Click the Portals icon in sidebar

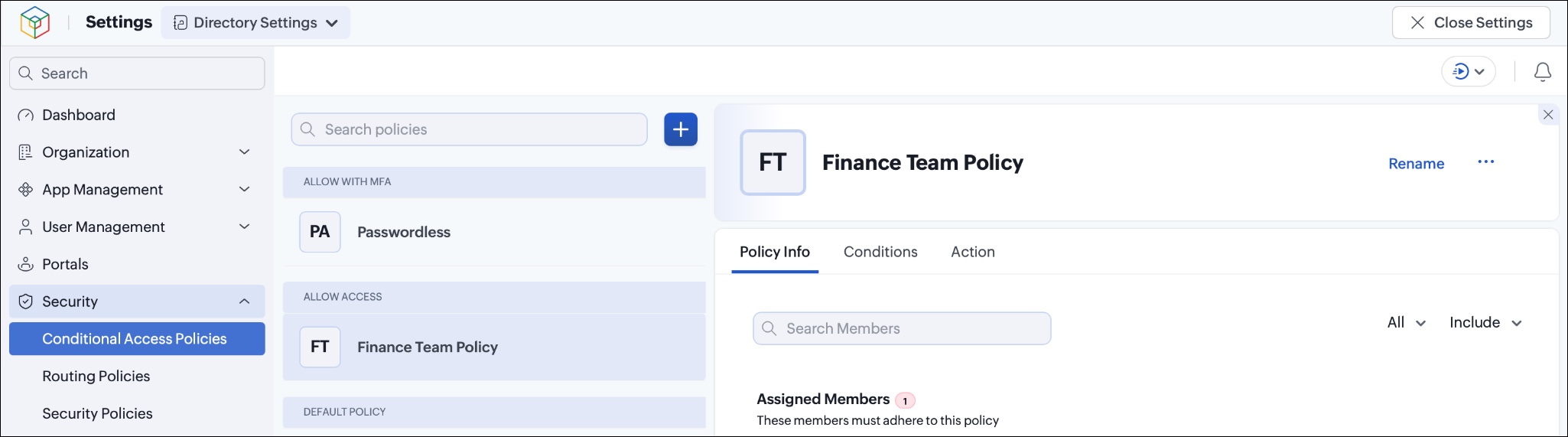(x=26, y=264)
